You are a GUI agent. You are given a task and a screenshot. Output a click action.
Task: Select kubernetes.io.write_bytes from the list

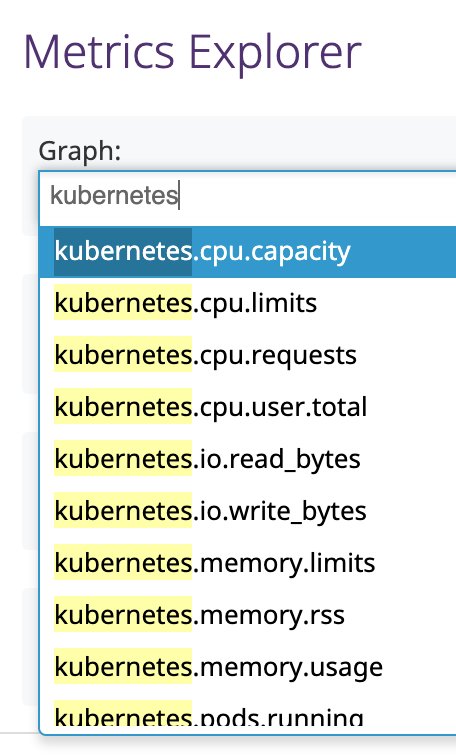point(248,511)
